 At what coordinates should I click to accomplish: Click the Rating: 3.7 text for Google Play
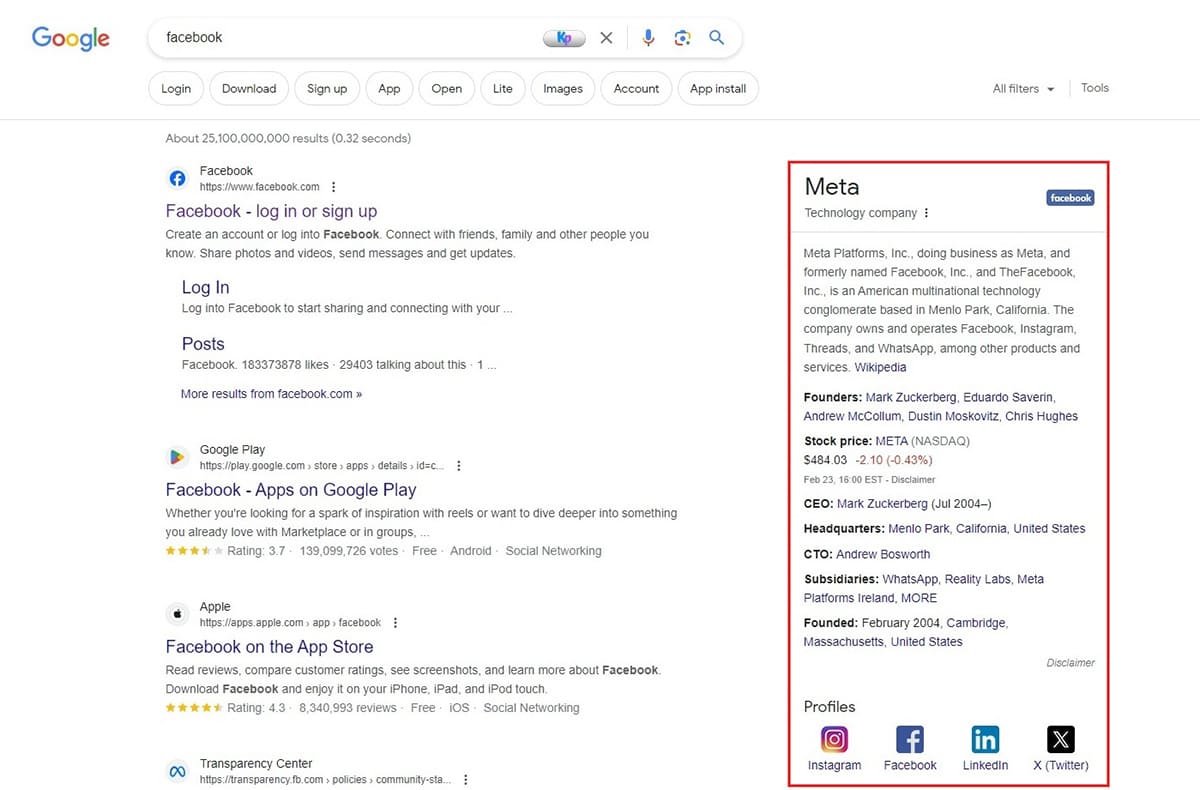(x=256, y=551)
